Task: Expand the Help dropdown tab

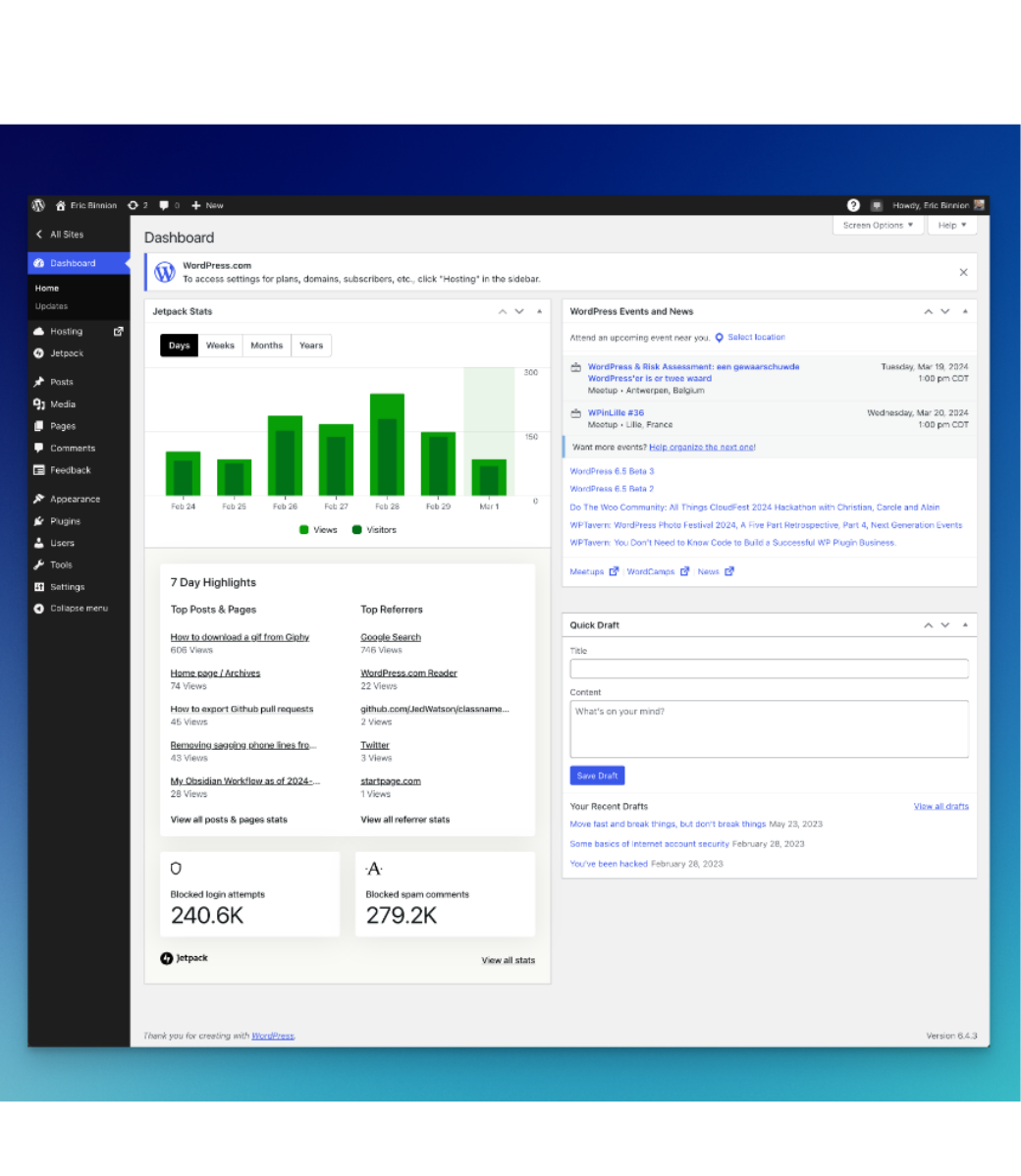Action: click(951, 225)
